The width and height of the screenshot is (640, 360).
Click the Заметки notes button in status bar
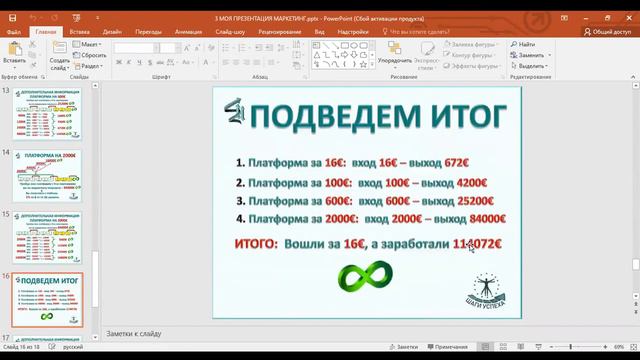point(403,347)
